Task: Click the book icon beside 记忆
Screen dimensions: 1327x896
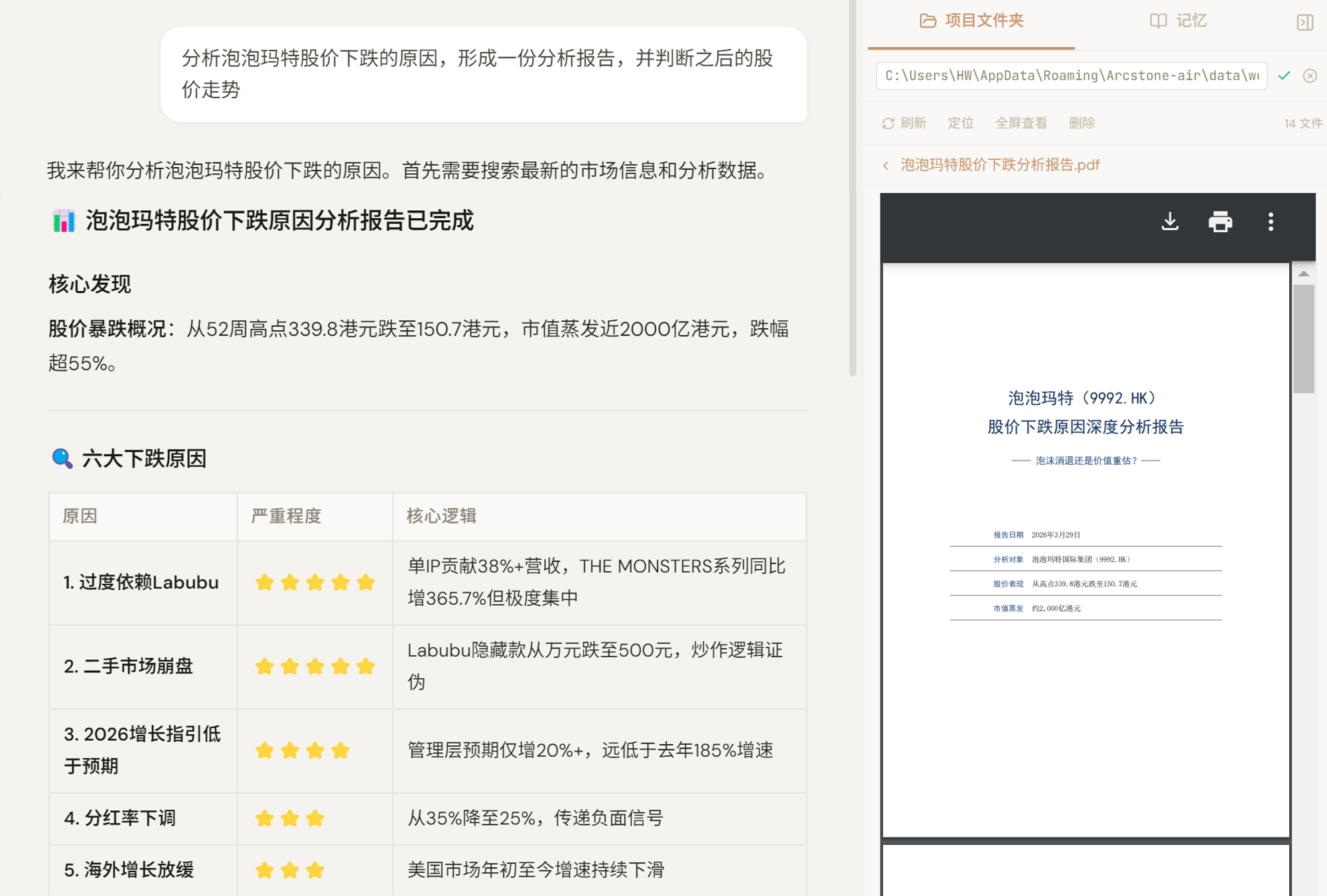Action: click(x=1158, y=21)
